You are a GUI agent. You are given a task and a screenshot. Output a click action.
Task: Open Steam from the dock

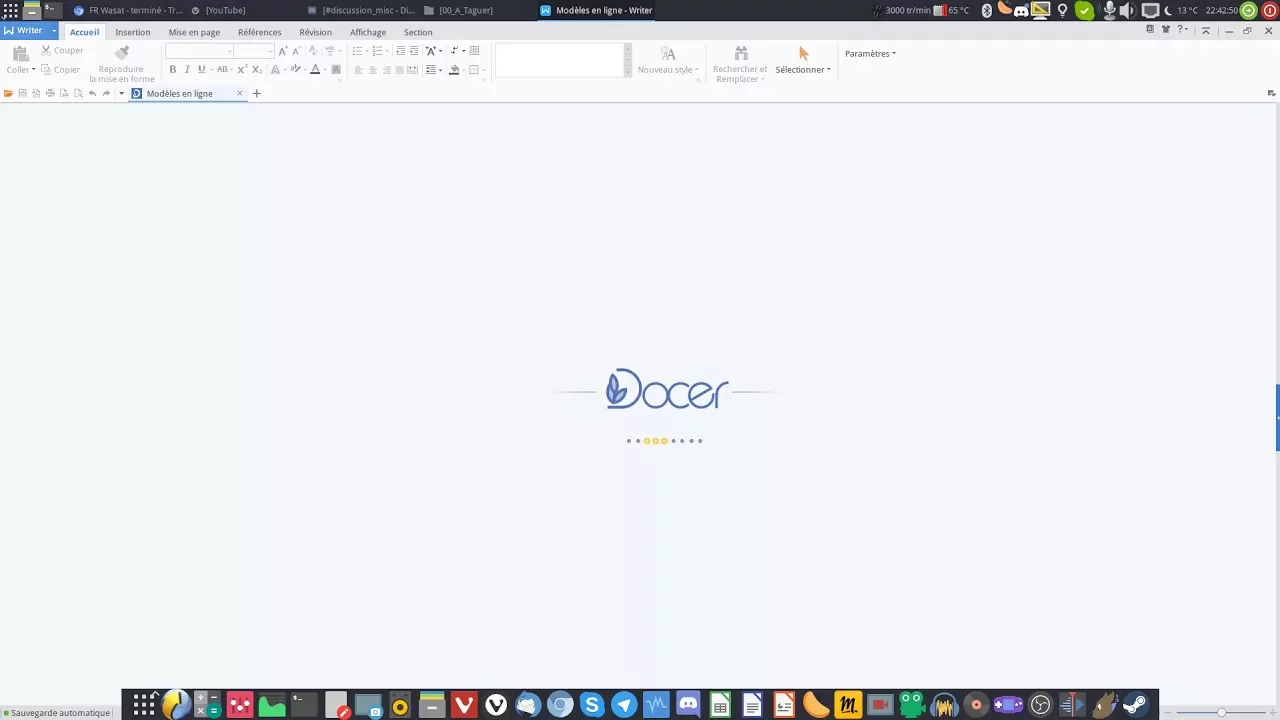(1135, 706)
